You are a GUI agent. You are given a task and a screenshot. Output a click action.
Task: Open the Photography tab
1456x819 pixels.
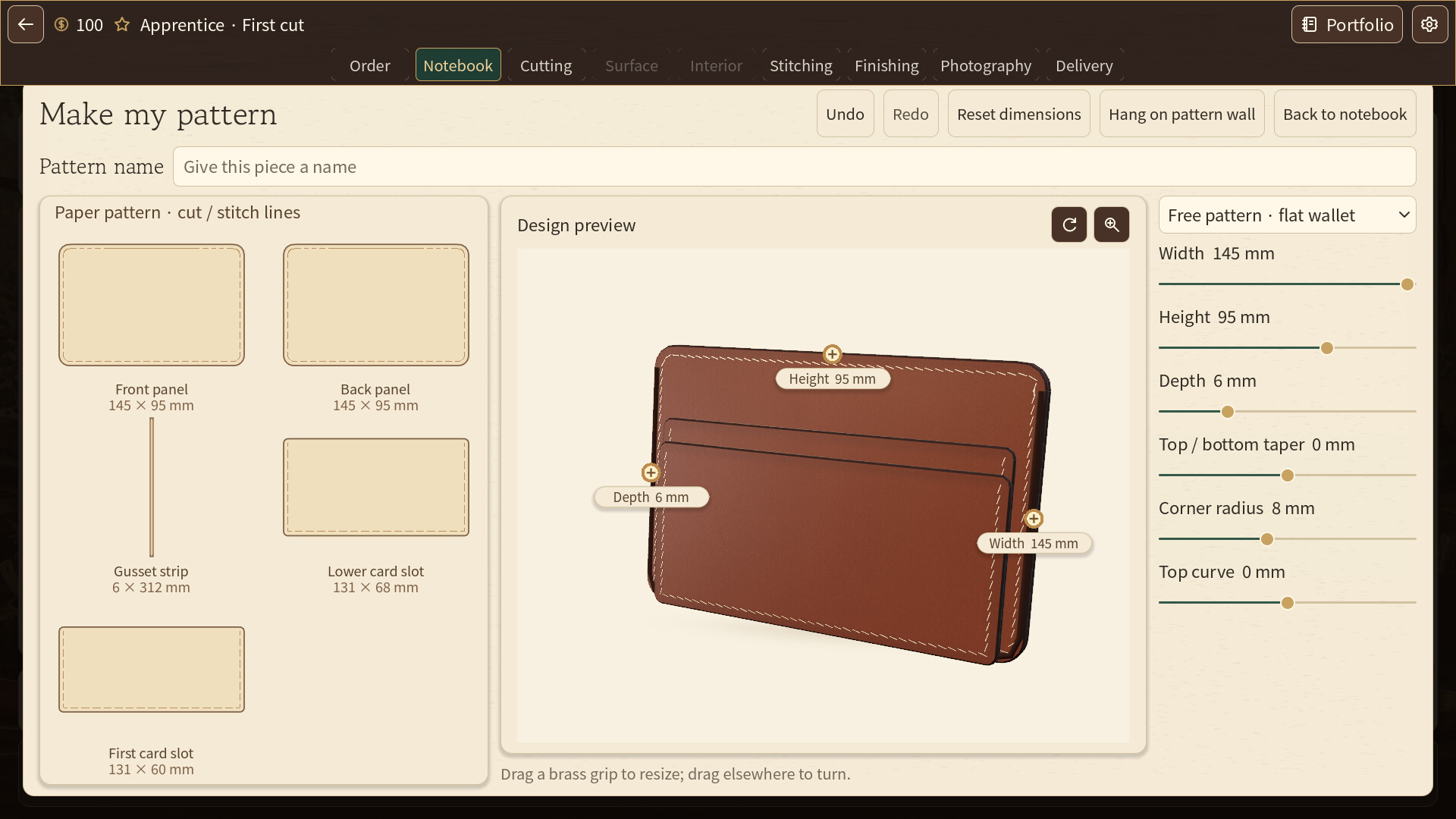pos(986,65)
